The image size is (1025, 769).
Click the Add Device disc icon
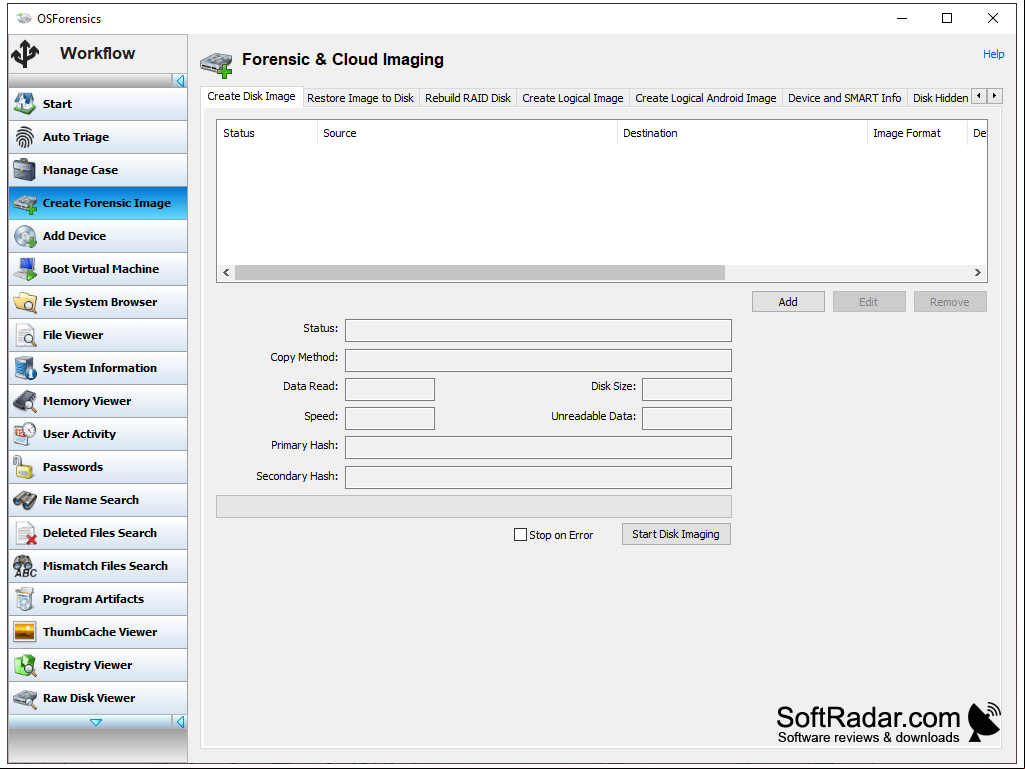click(25, 235)
